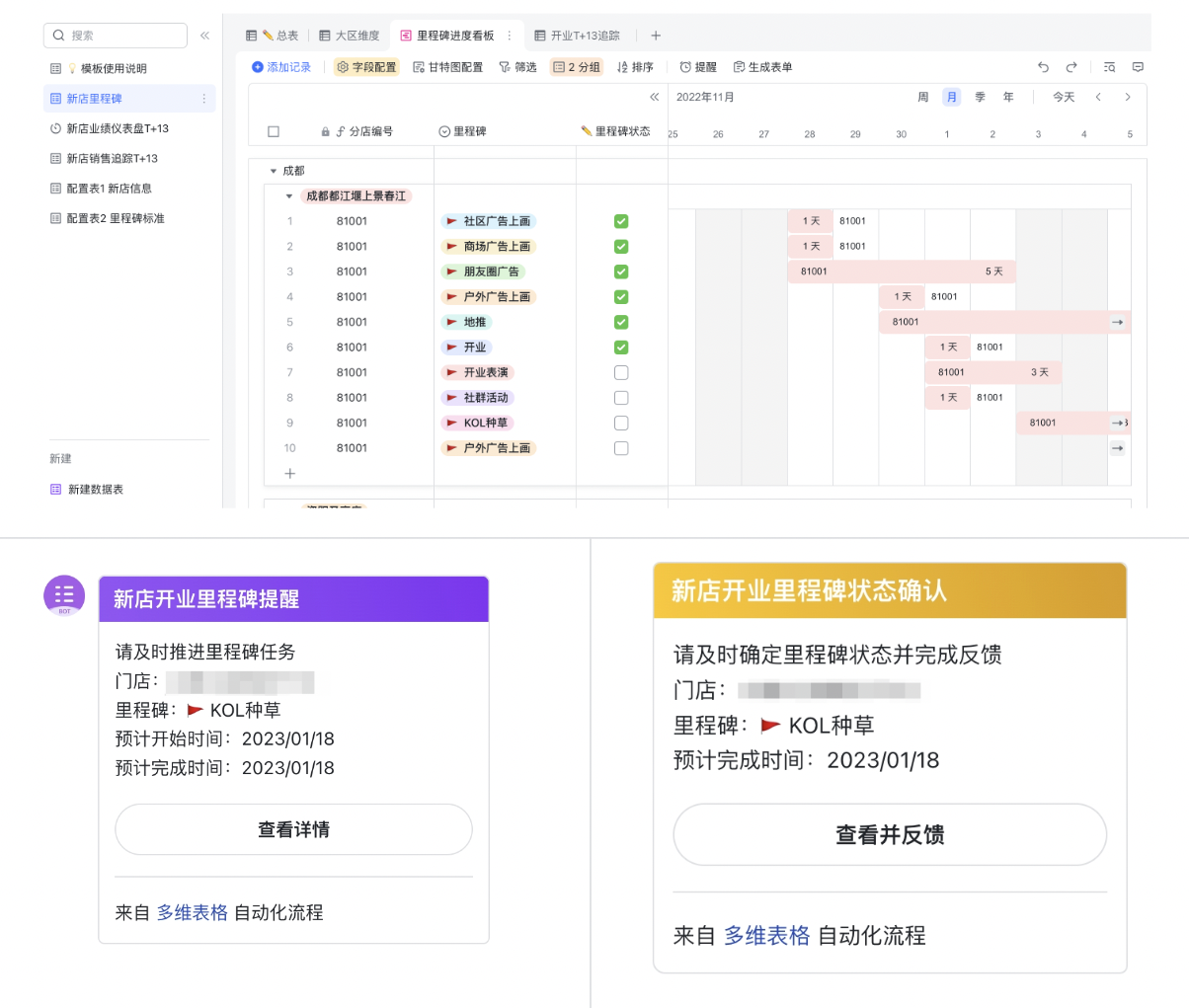Go to previous period in timeline
1189x1008 pixels.
tap(1098, 97)
